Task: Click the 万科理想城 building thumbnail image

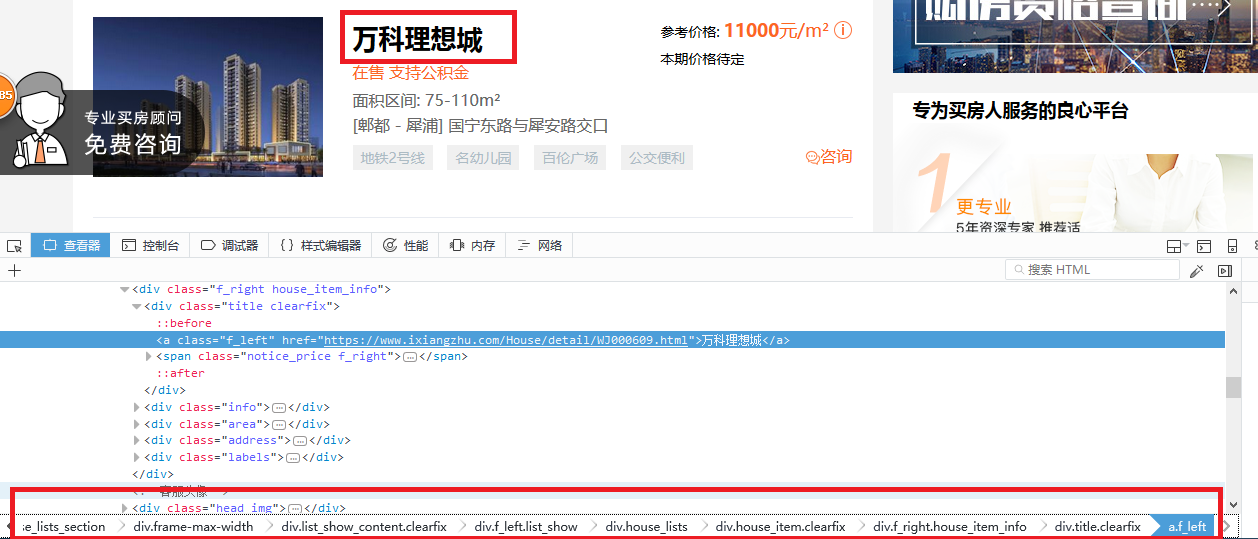Action: click(208, 97)
